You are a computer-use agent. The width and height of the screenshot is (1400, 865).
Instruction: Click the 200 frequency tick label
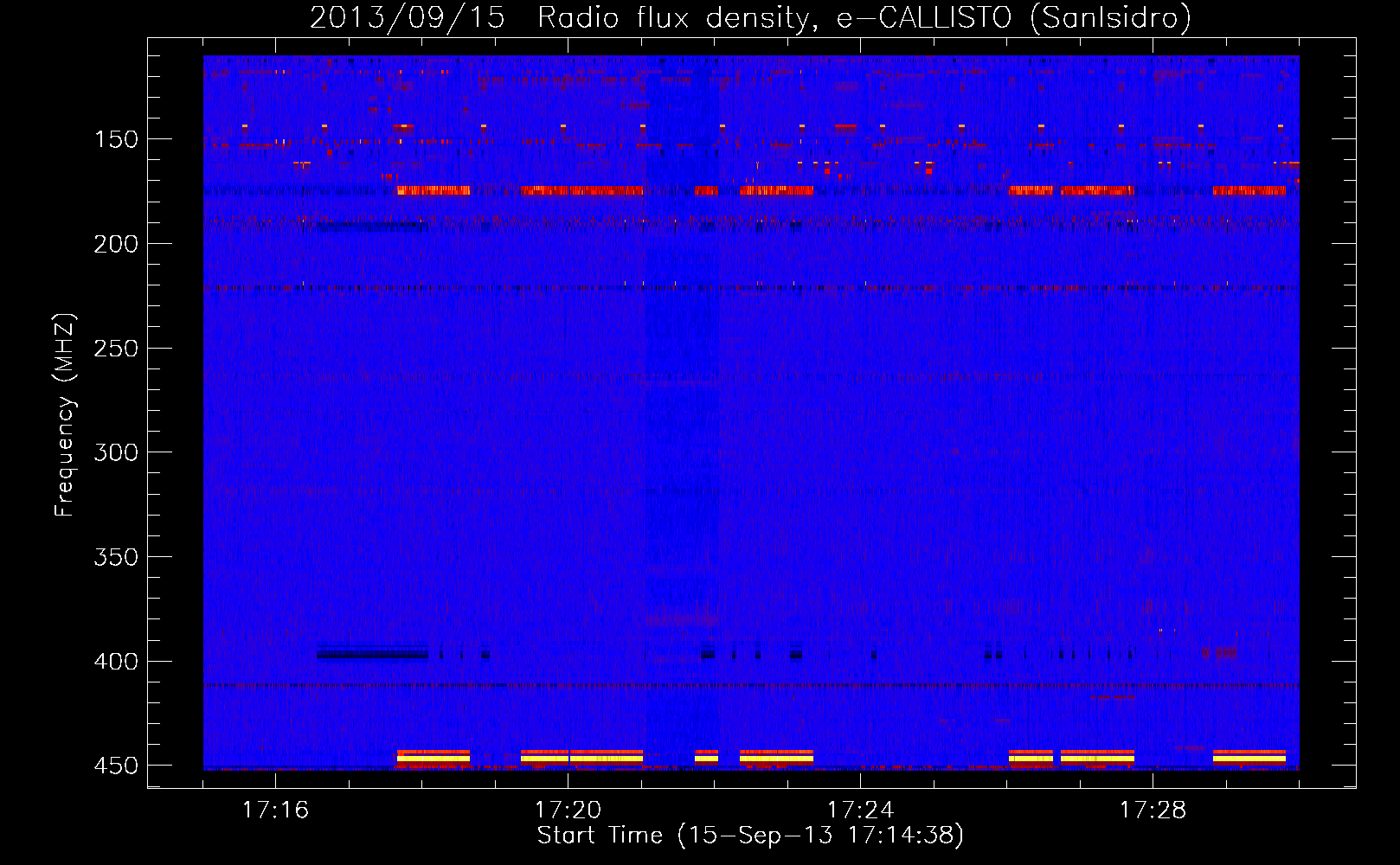pyautogui.click(x=116, y=244)
